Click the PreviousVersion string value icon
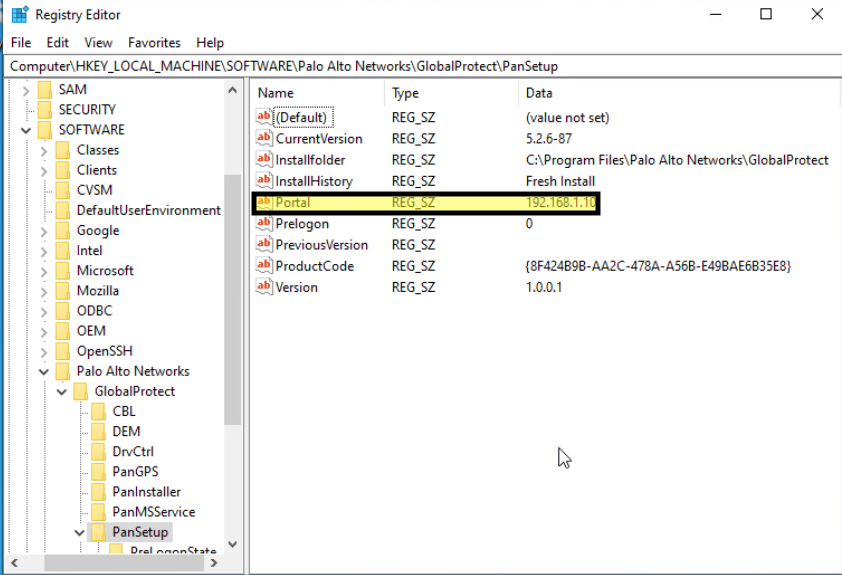The width and height of the screenshot is (842, 575). pyautogui.click(x=264, y=244)
